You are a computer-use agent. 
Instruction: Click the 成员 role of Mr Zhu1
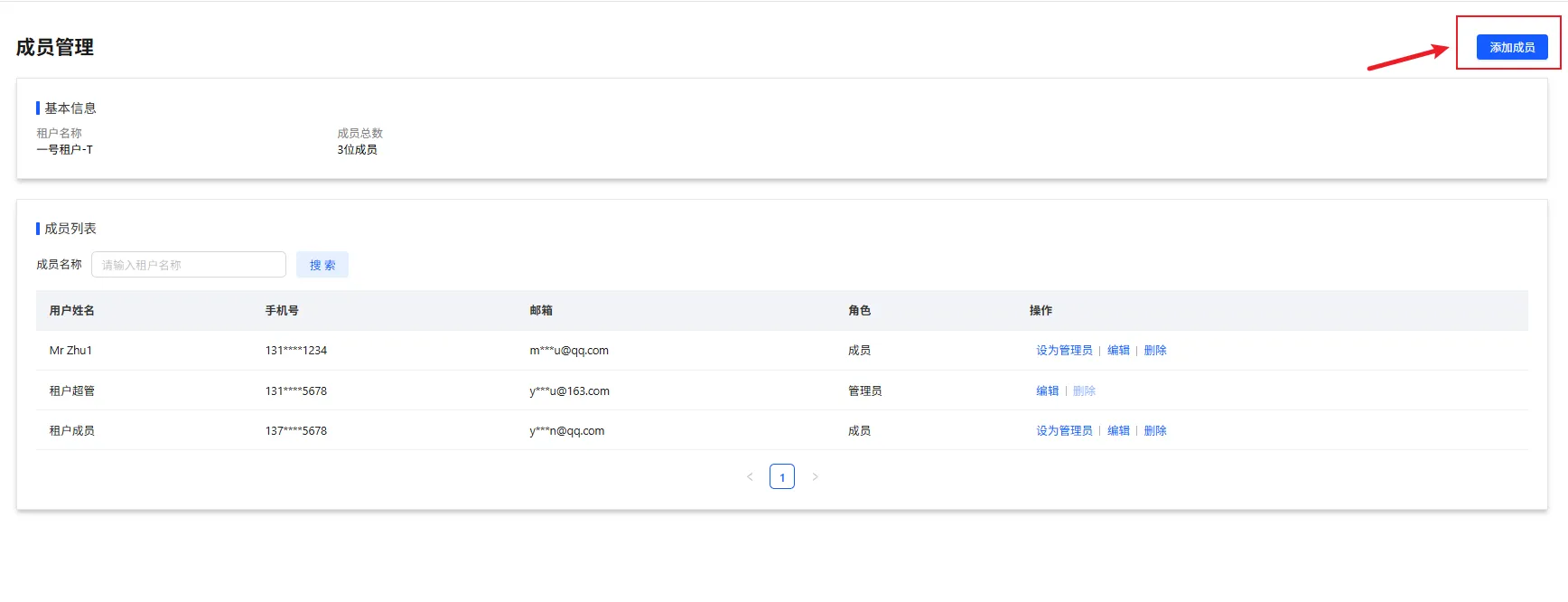[x=860, y=351]
